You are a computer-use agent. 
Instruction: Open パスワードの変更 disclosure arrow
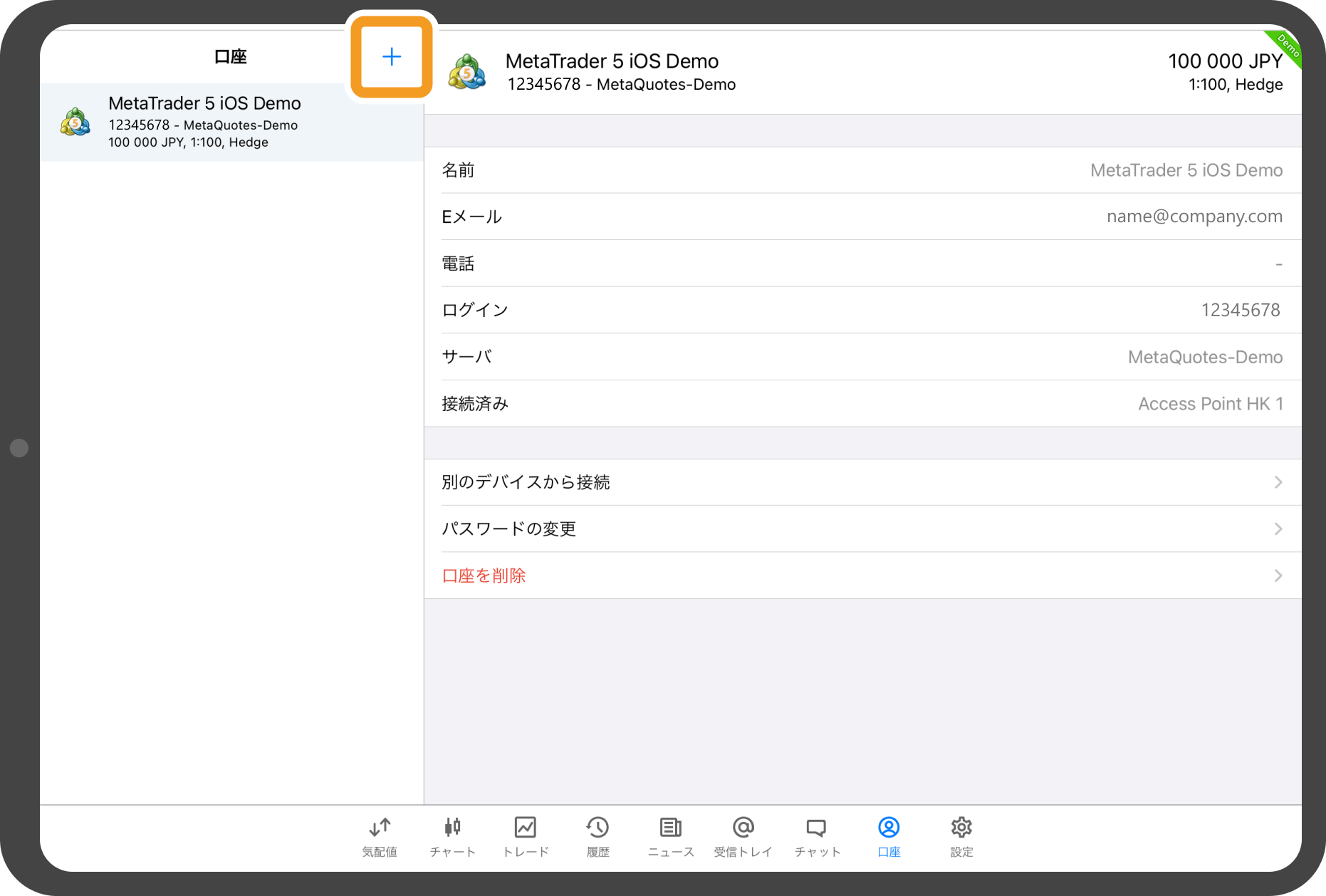point(1278,528)
